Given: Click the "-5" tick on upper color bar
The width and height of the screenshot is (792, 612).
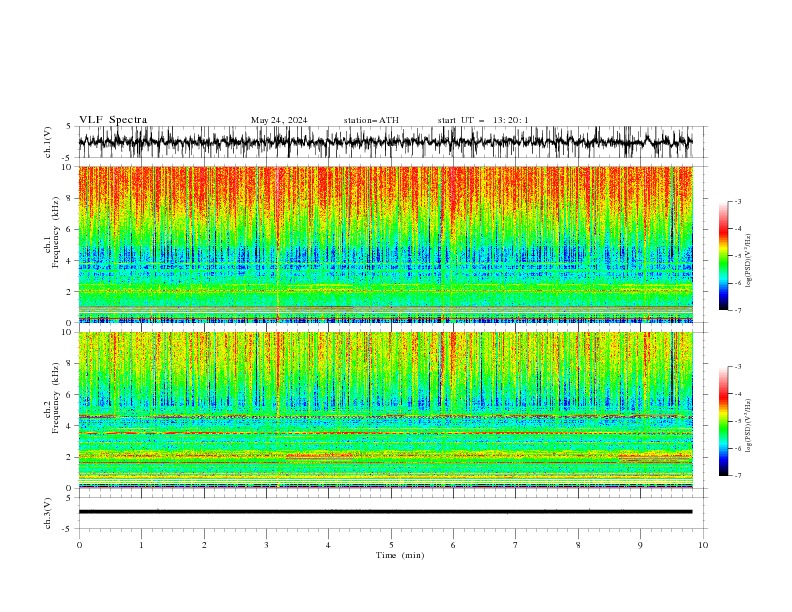Looking at the screenshot, I should click(x=738, y=256).
